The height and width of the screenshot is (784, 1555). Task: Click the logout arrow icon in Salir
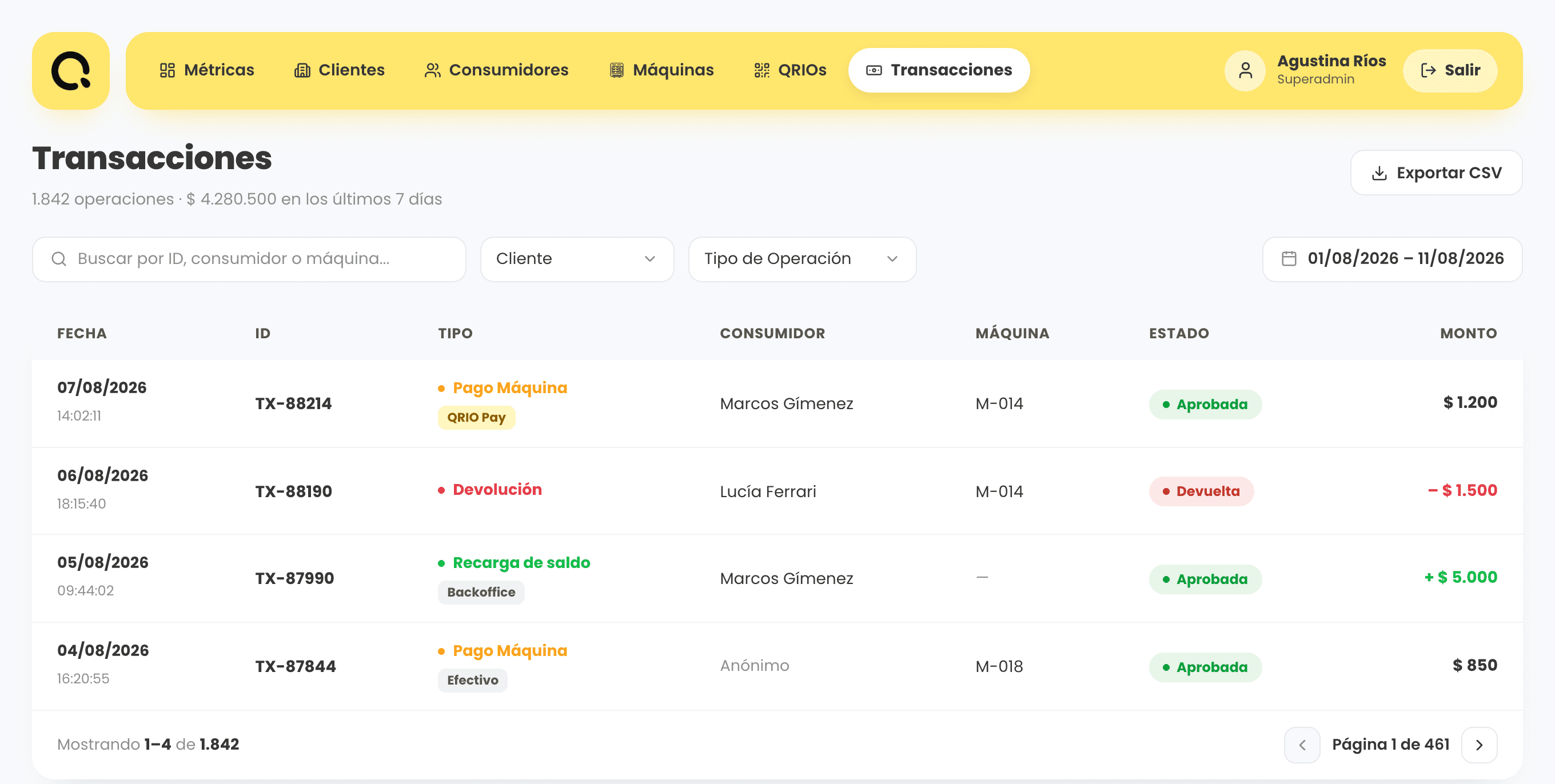coord(1428,71)
